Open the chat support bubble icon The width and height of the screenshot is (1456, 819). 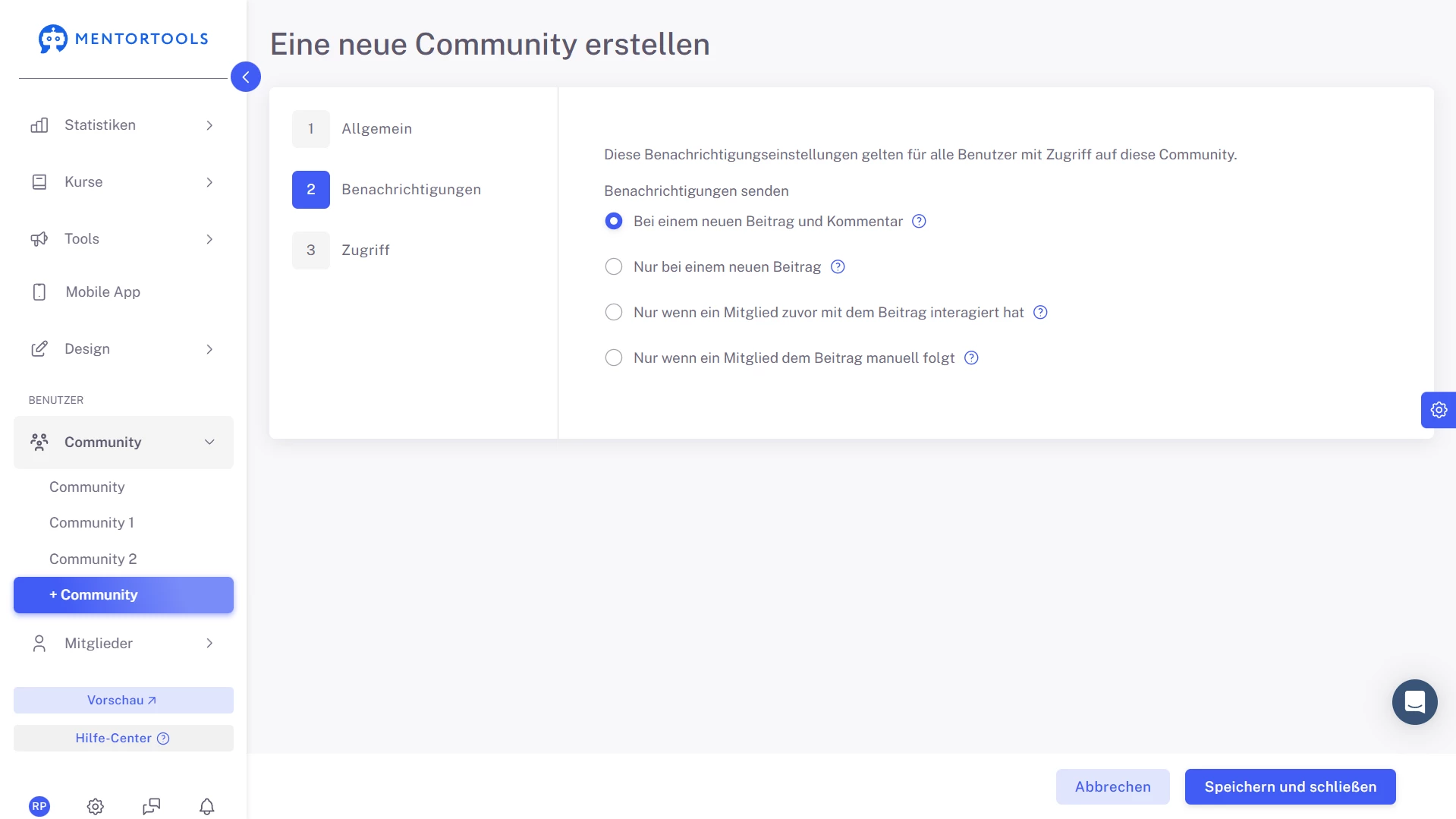(x=1414, y=702)
